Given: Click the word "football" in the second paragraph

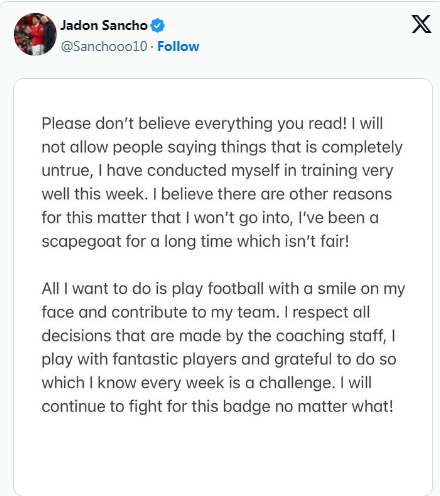Looking at the screenshot, I should [236, 289].
